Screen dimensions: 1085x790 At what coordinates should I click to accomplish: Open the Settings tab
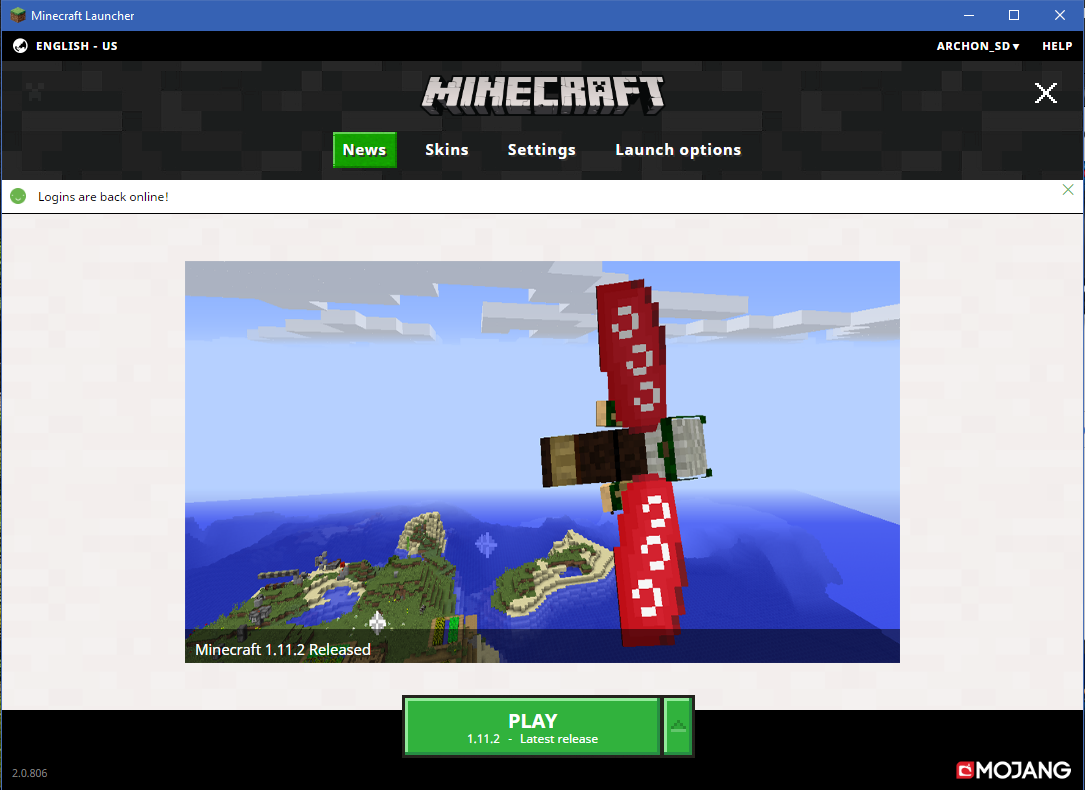(541, 150)
